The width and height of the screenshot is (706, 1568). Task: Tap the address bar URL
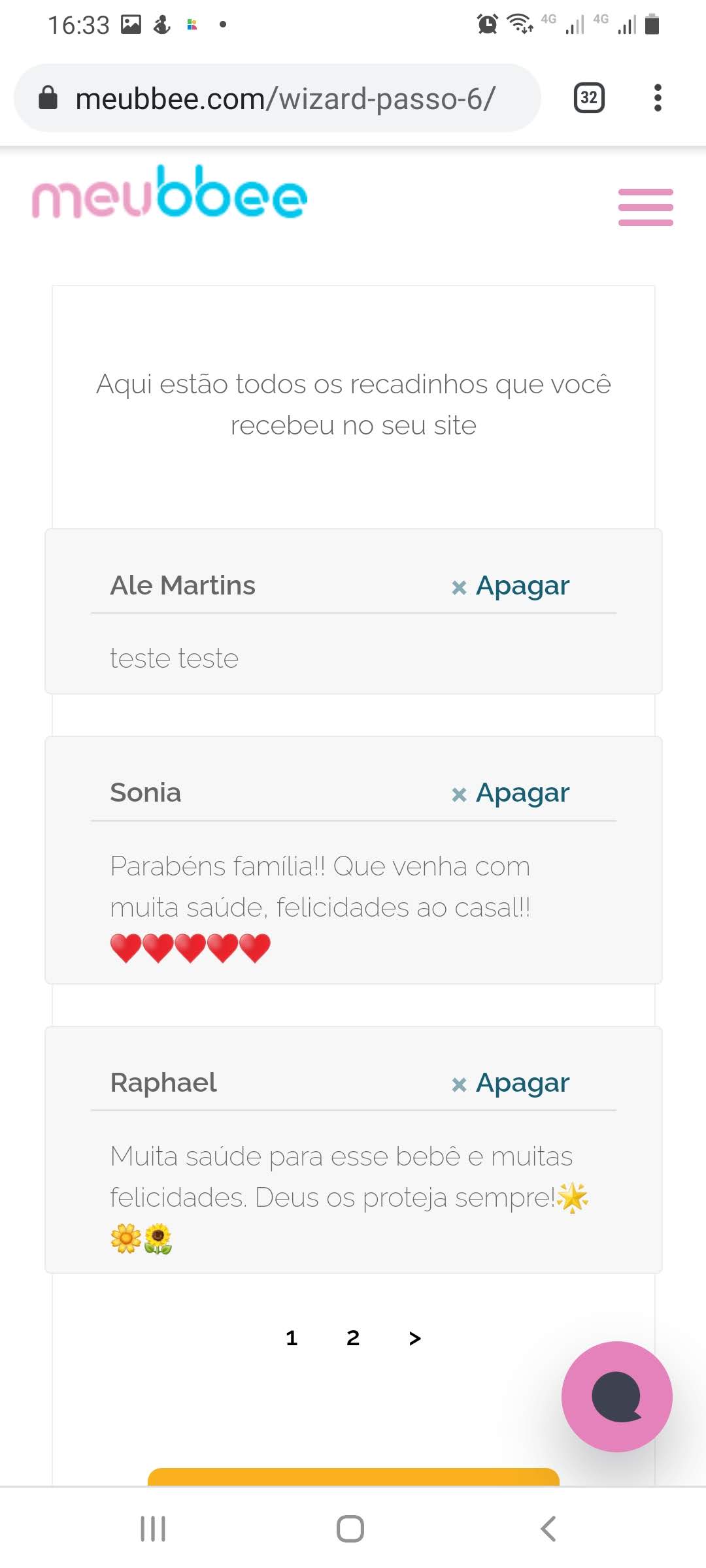(285, 99)
